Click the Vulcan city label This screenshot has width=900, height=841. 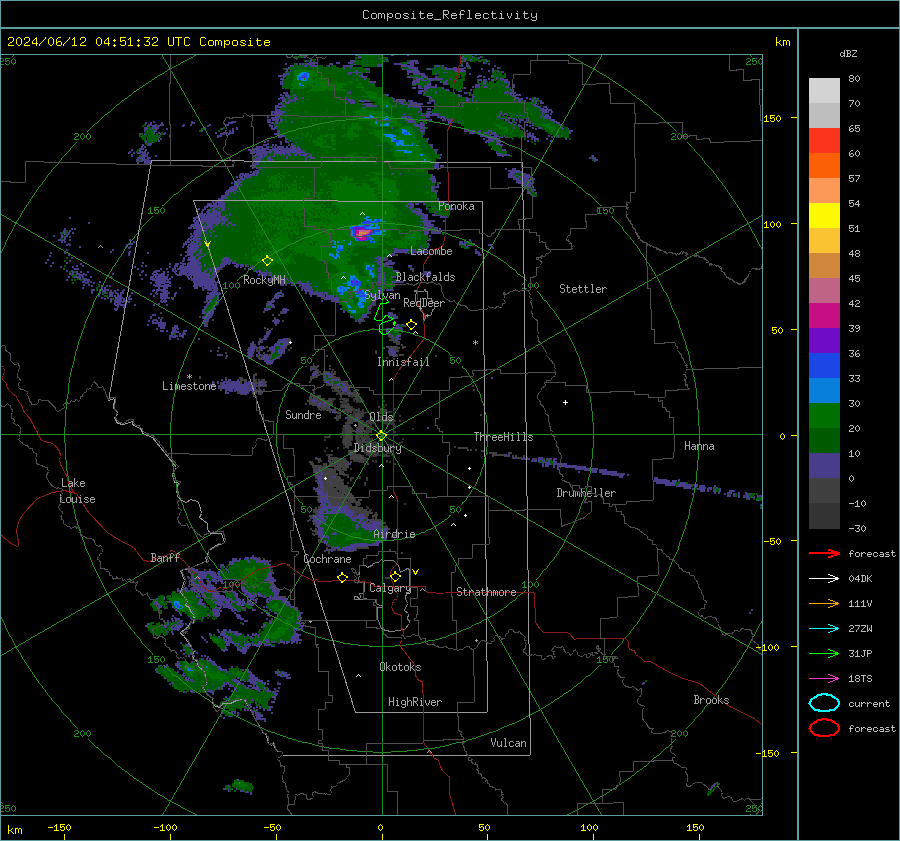tap(508, 743)
